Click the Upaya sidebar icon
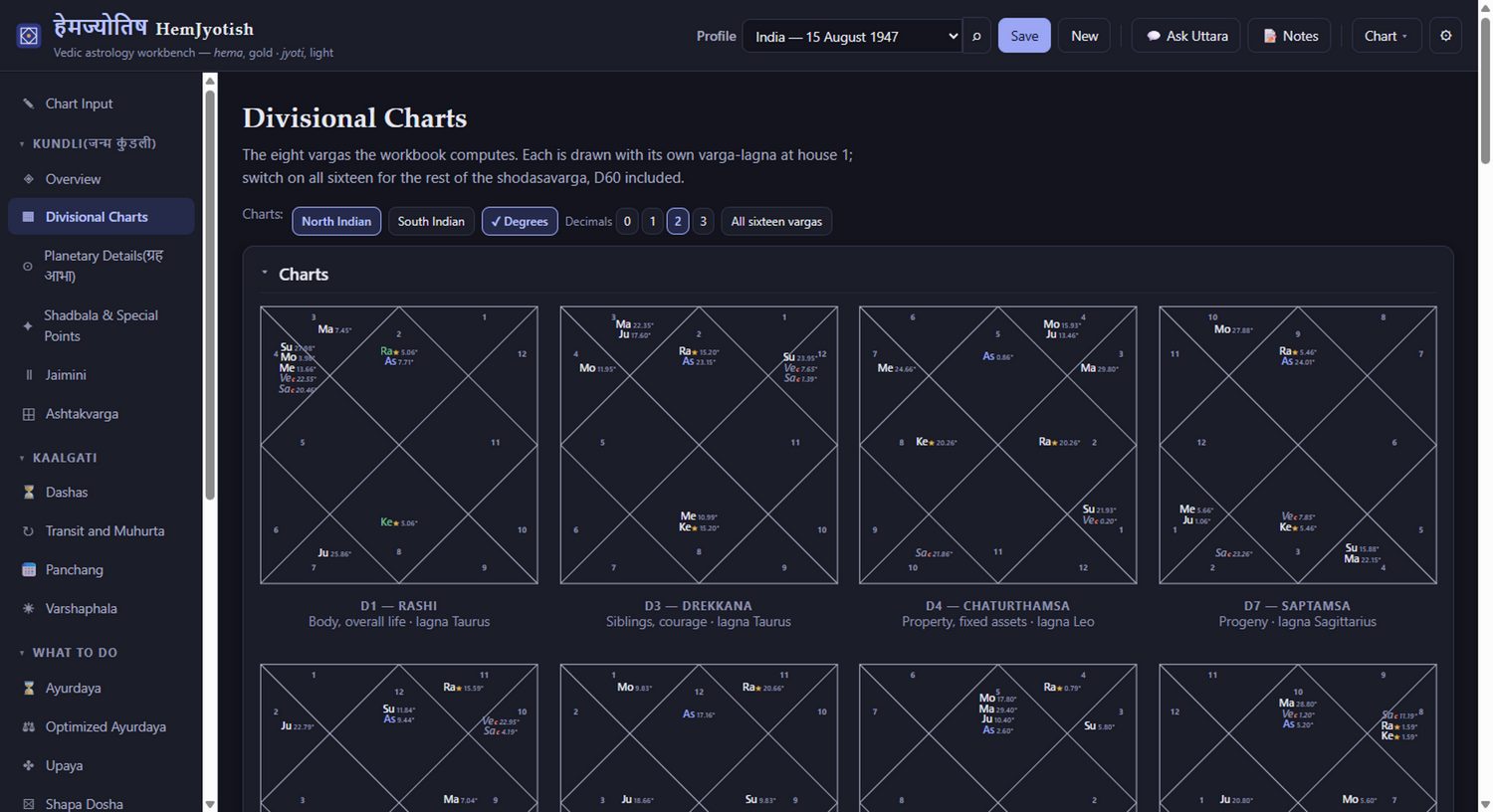Screen dimensions: 1493x812 click(x=28, y=765)
